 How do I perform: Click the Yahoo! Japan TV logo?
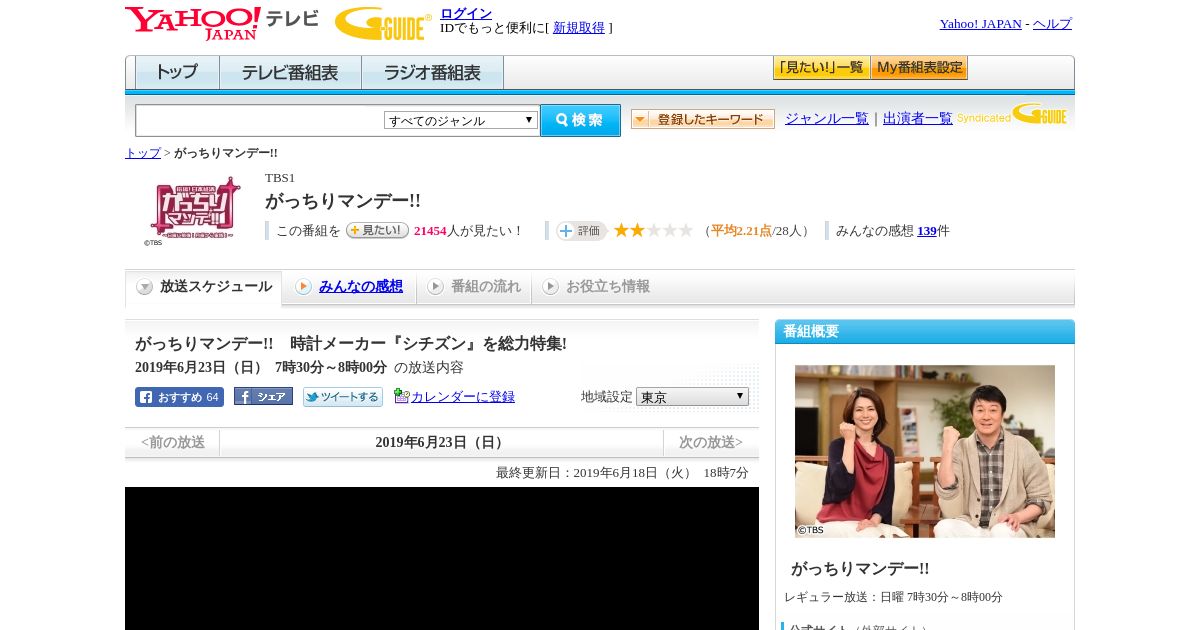[222, 23]
